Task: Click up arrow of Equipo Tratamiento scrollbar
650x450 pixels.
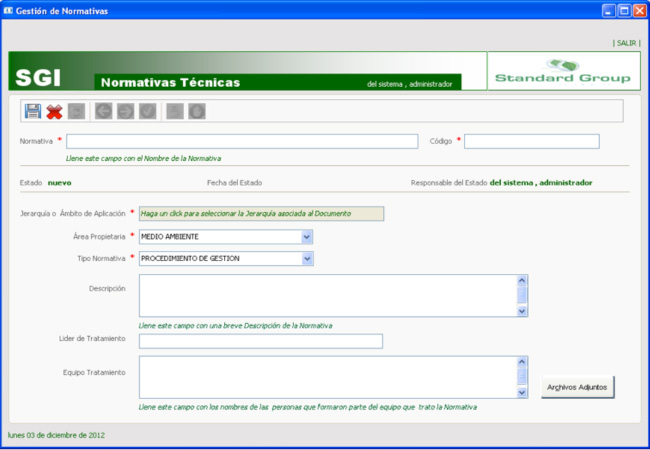Action: [522, 362]
